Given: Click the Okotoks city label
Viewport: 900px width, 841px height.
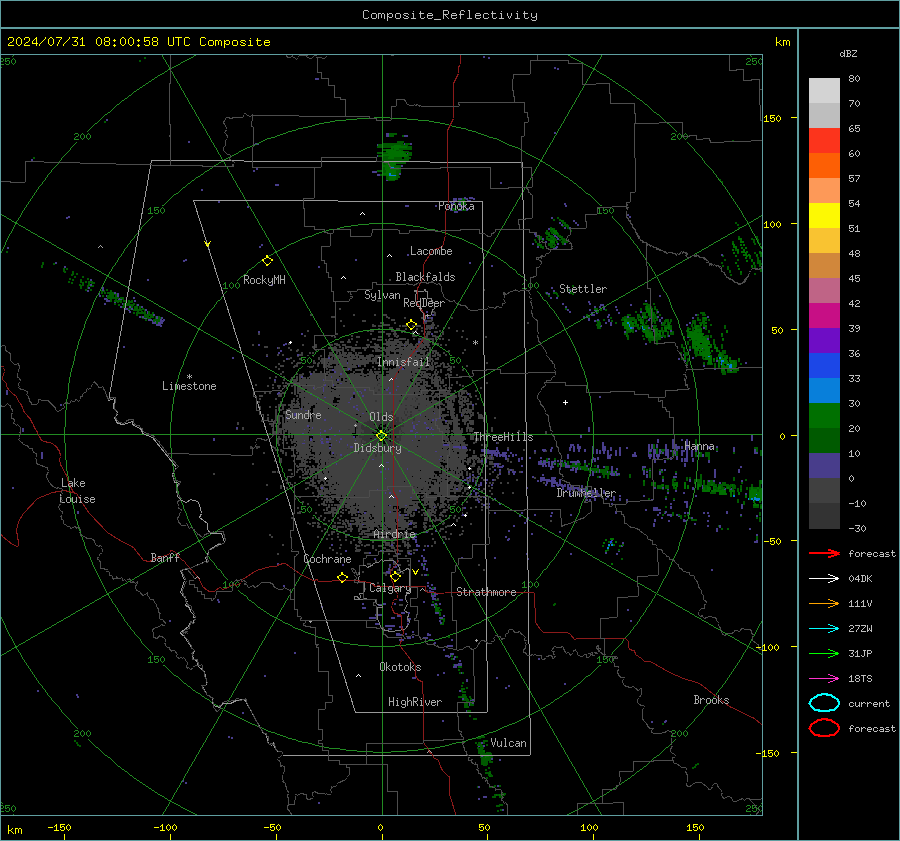Looking at the screenshot, I should point(400,666).
